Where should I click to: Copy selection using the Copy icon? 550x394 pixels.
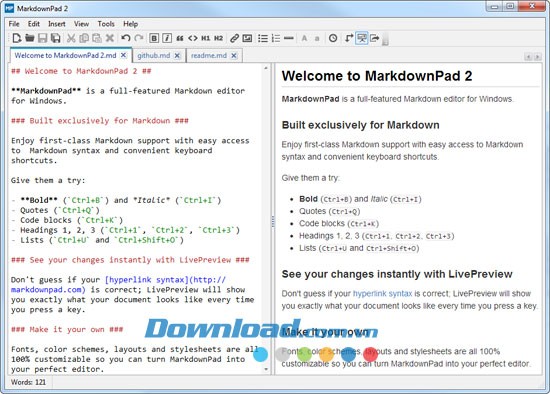click(84, 38)
